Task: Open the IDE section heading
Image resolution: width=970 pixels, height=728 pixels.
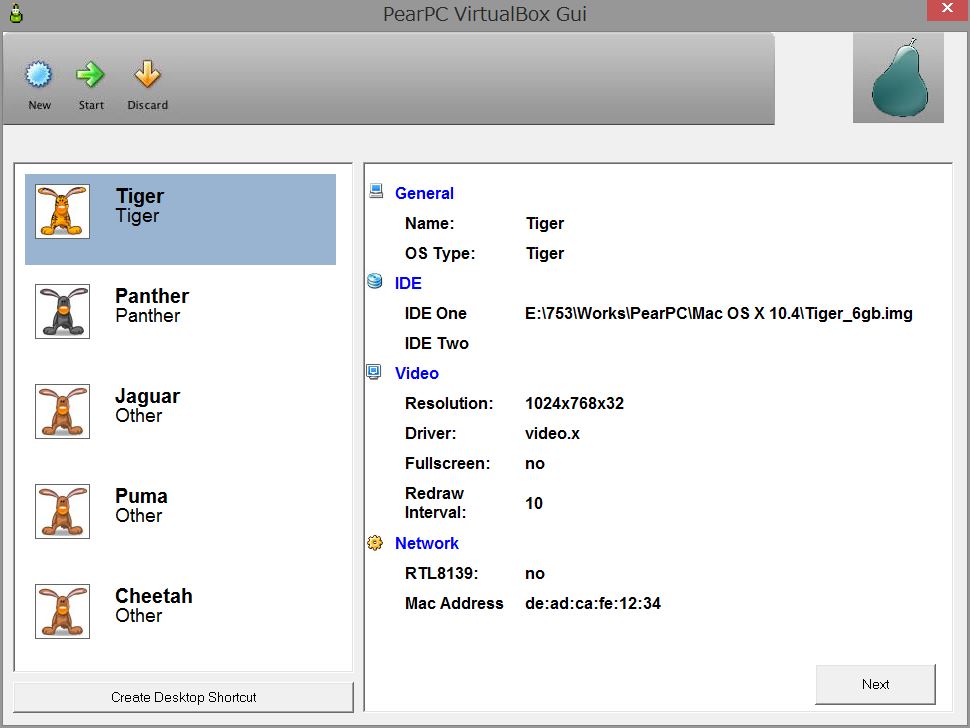Action: coord(408,283)
